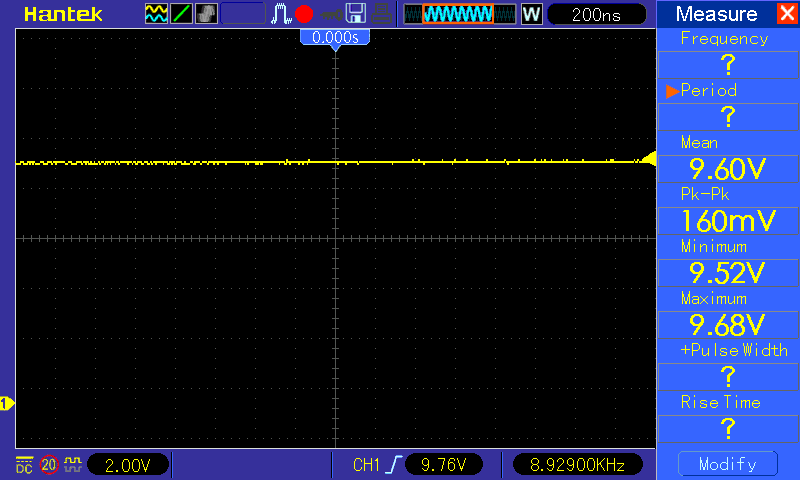Image resolution: width=800 pixels, height=480 pixels.
Task: Open the Maximum measurement showing 9.68V
Action: [x=727, y=313]
